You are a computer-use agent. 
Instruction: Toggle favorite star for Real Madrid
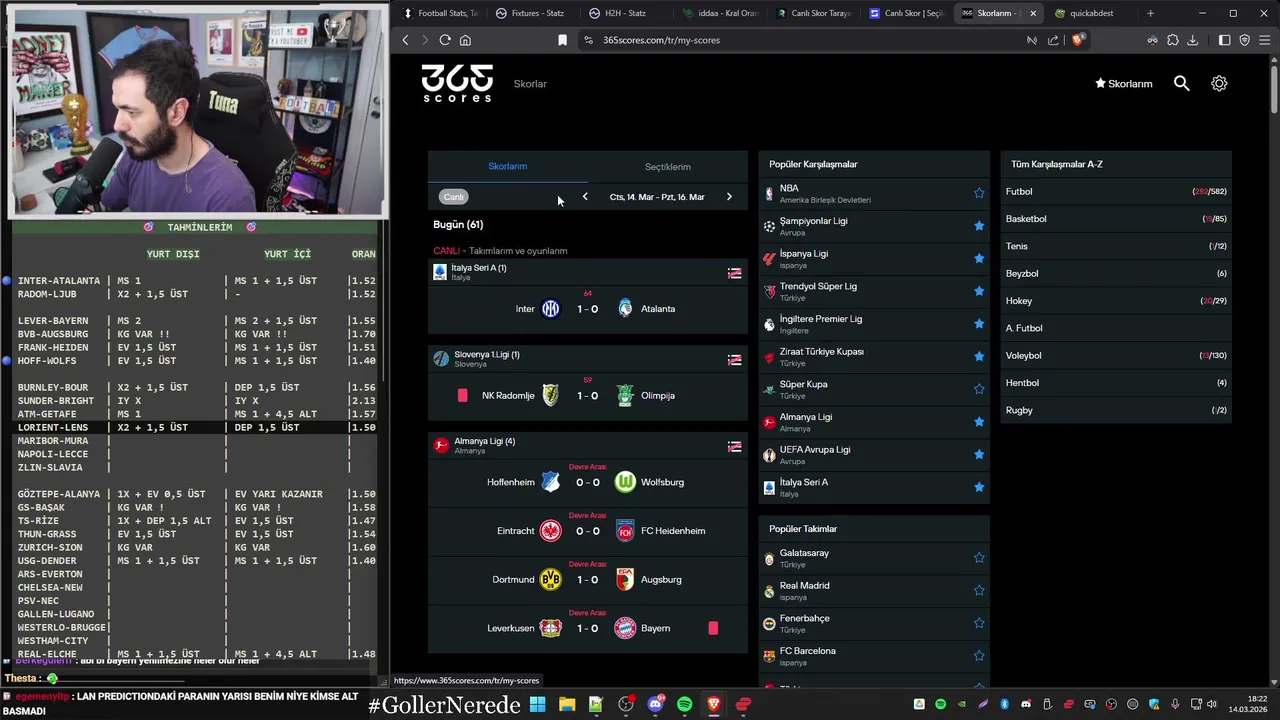[979, 590]
